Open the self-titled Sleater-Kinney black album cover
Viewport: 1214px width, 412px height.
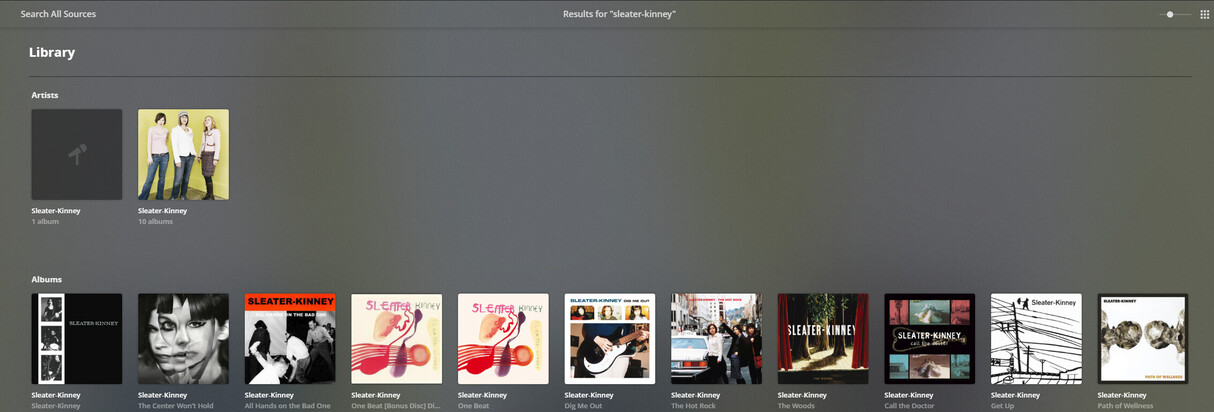77,339
